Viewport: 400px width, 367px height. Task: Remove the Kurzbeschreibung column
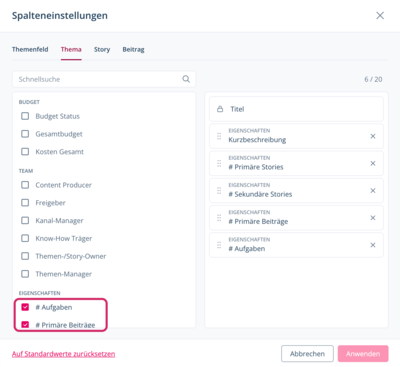tap(373, 136)
